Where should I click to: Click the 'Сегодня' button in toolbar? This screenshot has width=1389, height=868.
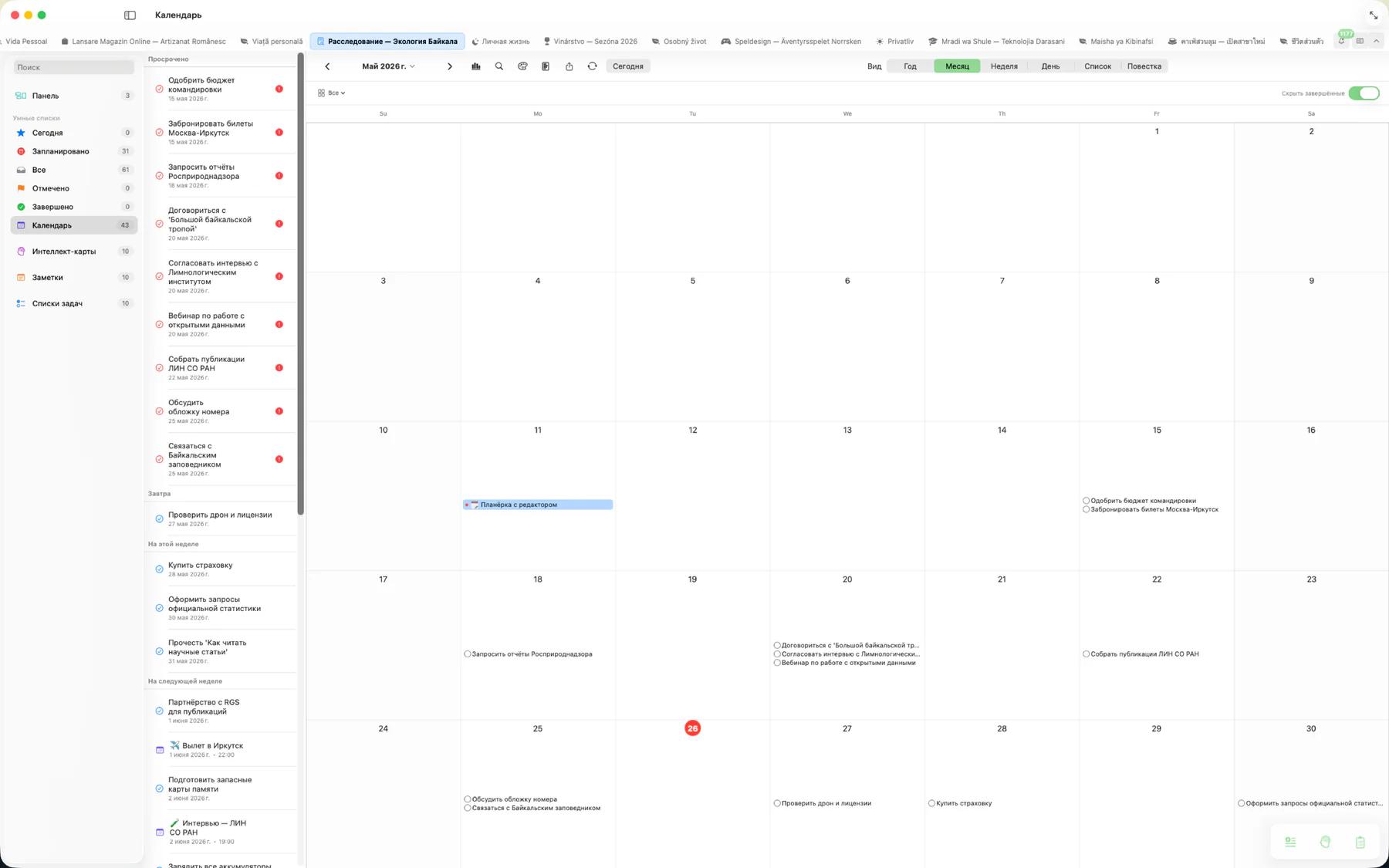(628, 66)
